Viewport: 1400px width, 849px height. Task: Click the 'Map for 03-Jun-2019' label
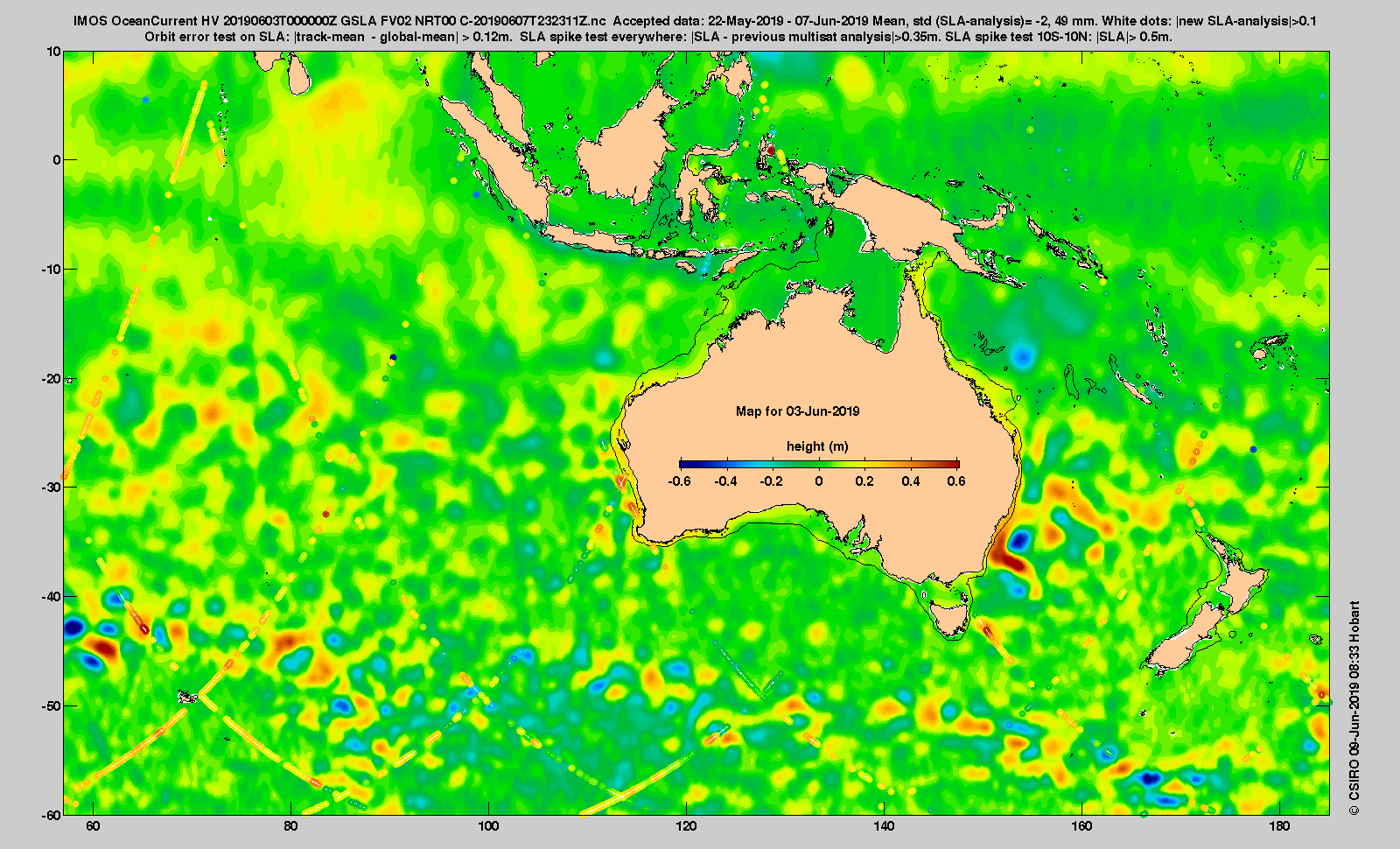click(797, 411)
